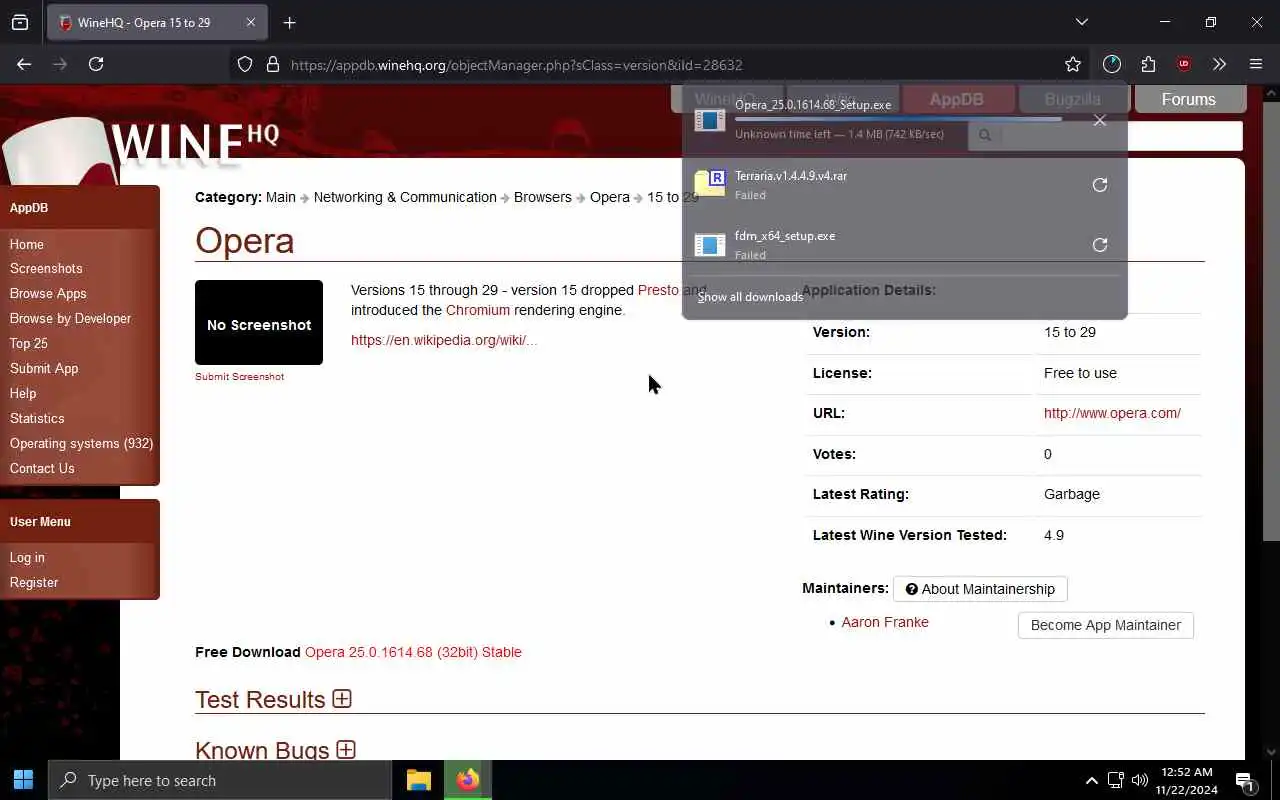Open the Windows Start menu

click(24, 780)
